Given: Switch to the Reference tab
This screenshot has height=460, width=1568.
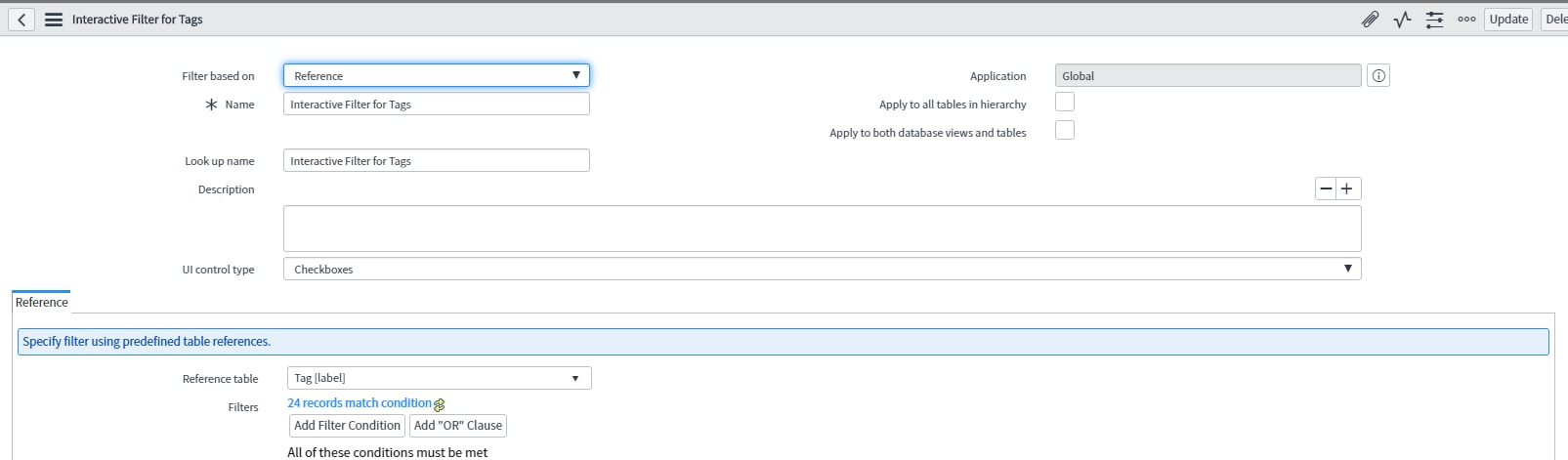Looking at the screenshot, I should [42, 303].
